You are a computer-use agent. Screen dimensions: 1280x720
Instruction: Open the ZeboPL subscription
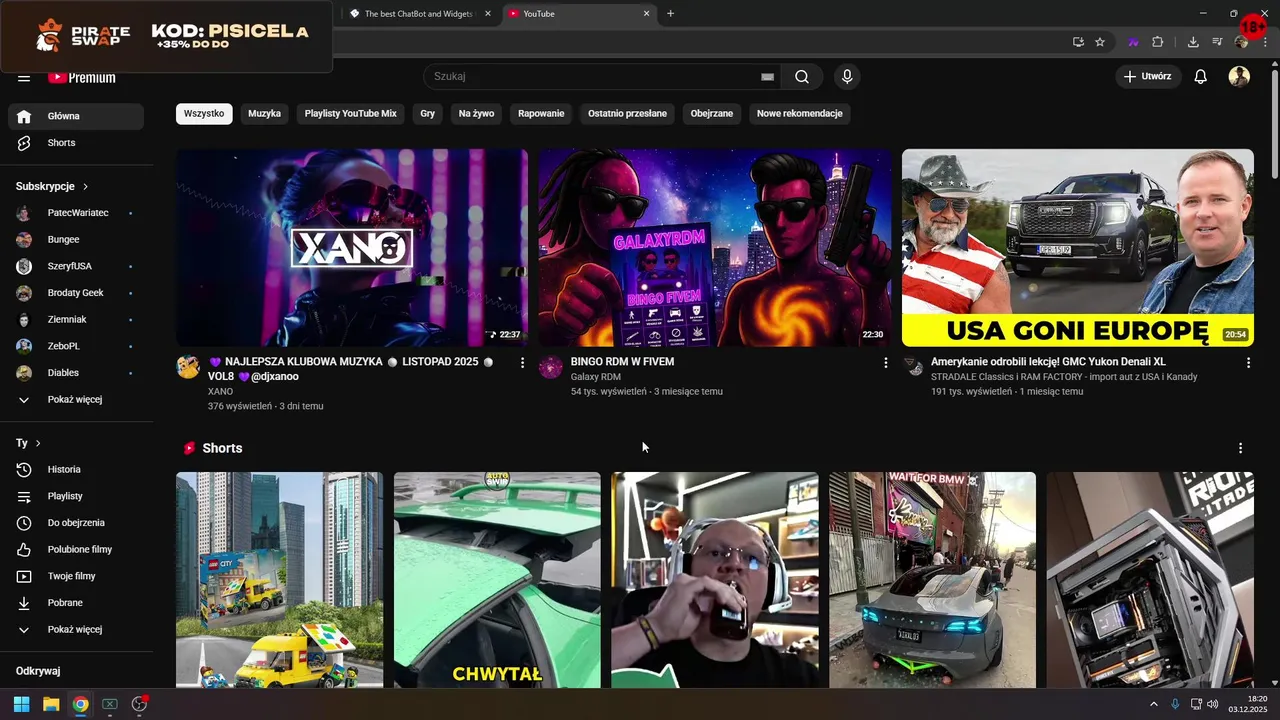(76, 346)
